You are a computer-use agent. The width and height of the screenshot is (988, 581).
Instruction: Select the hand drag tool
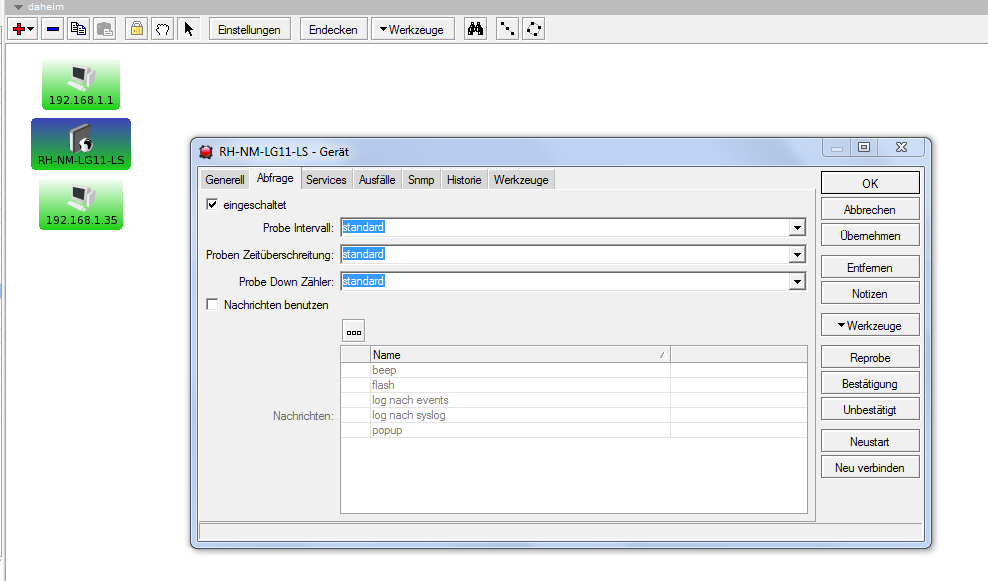163,29
